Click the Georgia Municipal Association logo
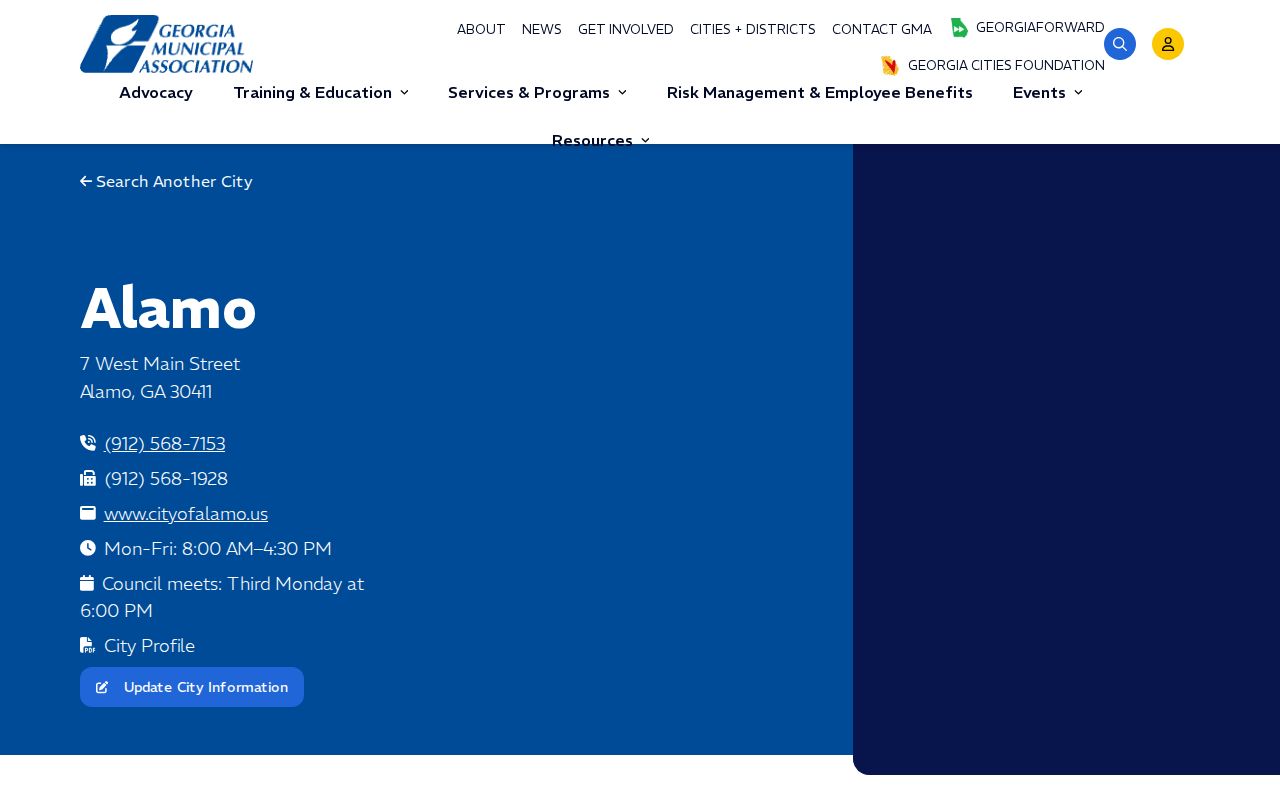The image size is (1280, 800). point(166,44)
